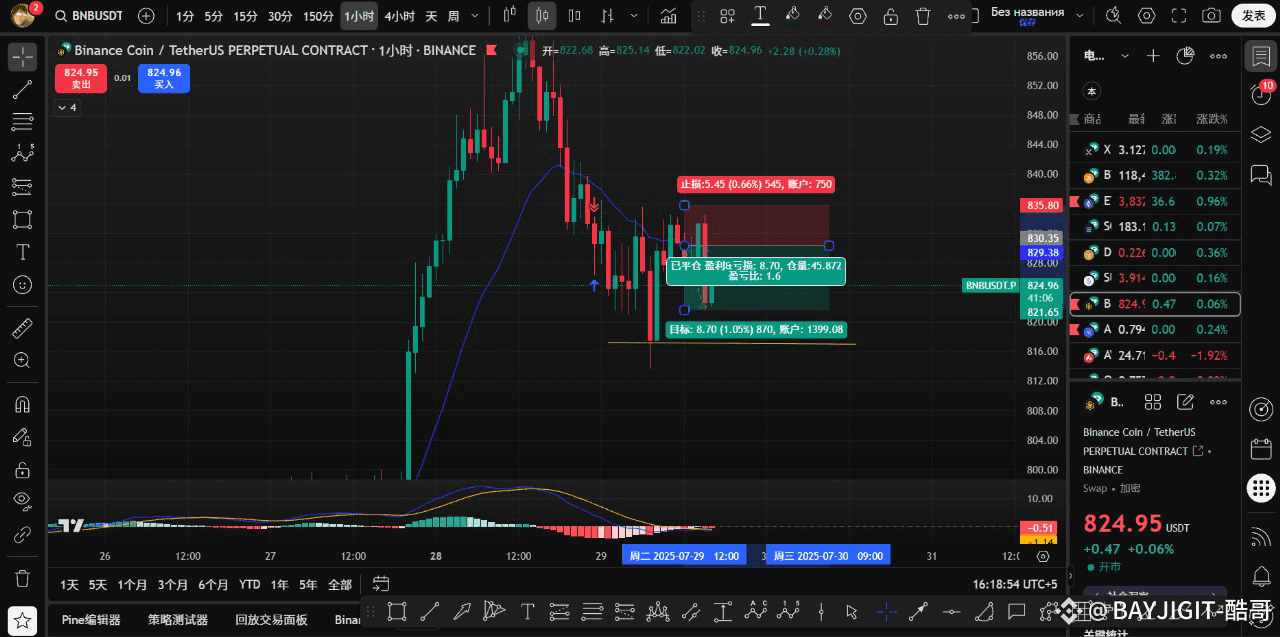Open chart settings hexagon icon
The width and height of the screenshot is (1280, 637).
click(x=1147, y=16)
